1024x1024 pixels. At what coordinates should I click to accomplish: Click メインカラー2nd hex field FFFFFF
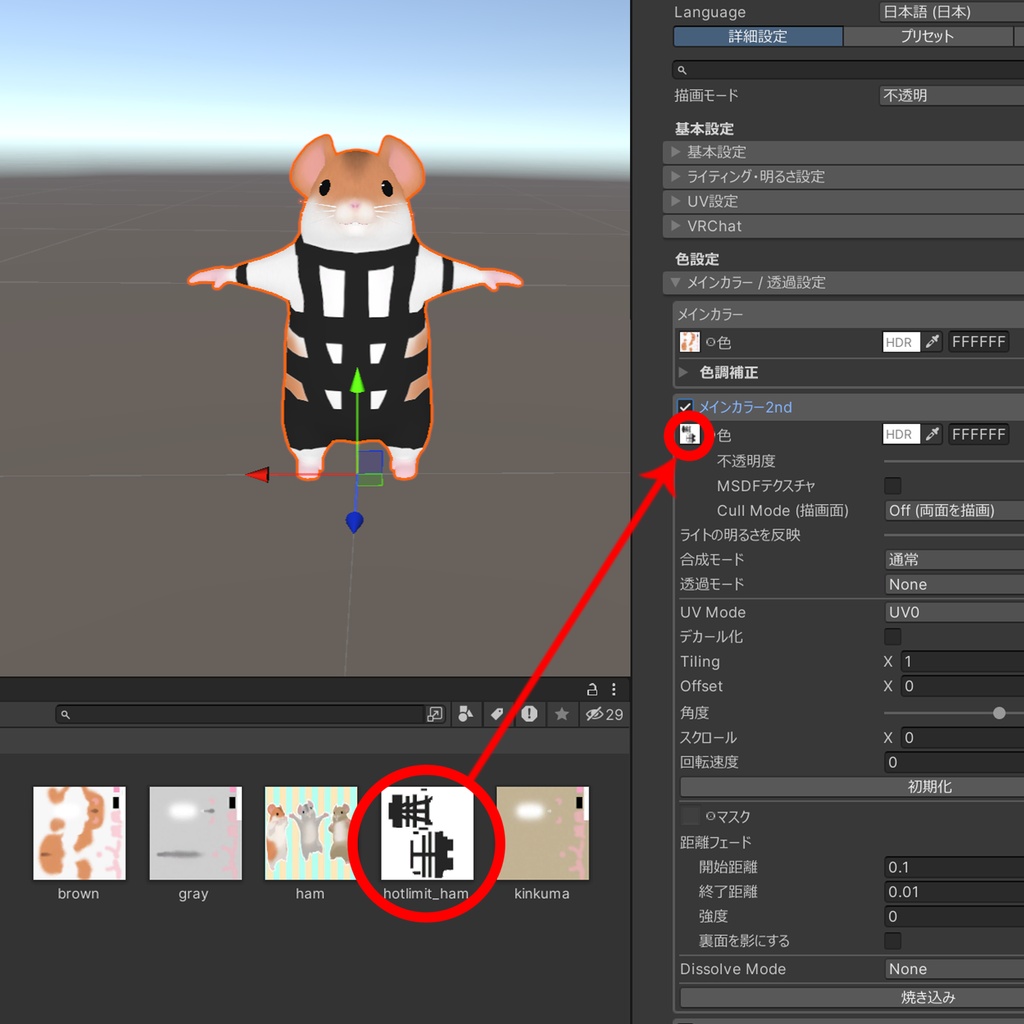978,434
